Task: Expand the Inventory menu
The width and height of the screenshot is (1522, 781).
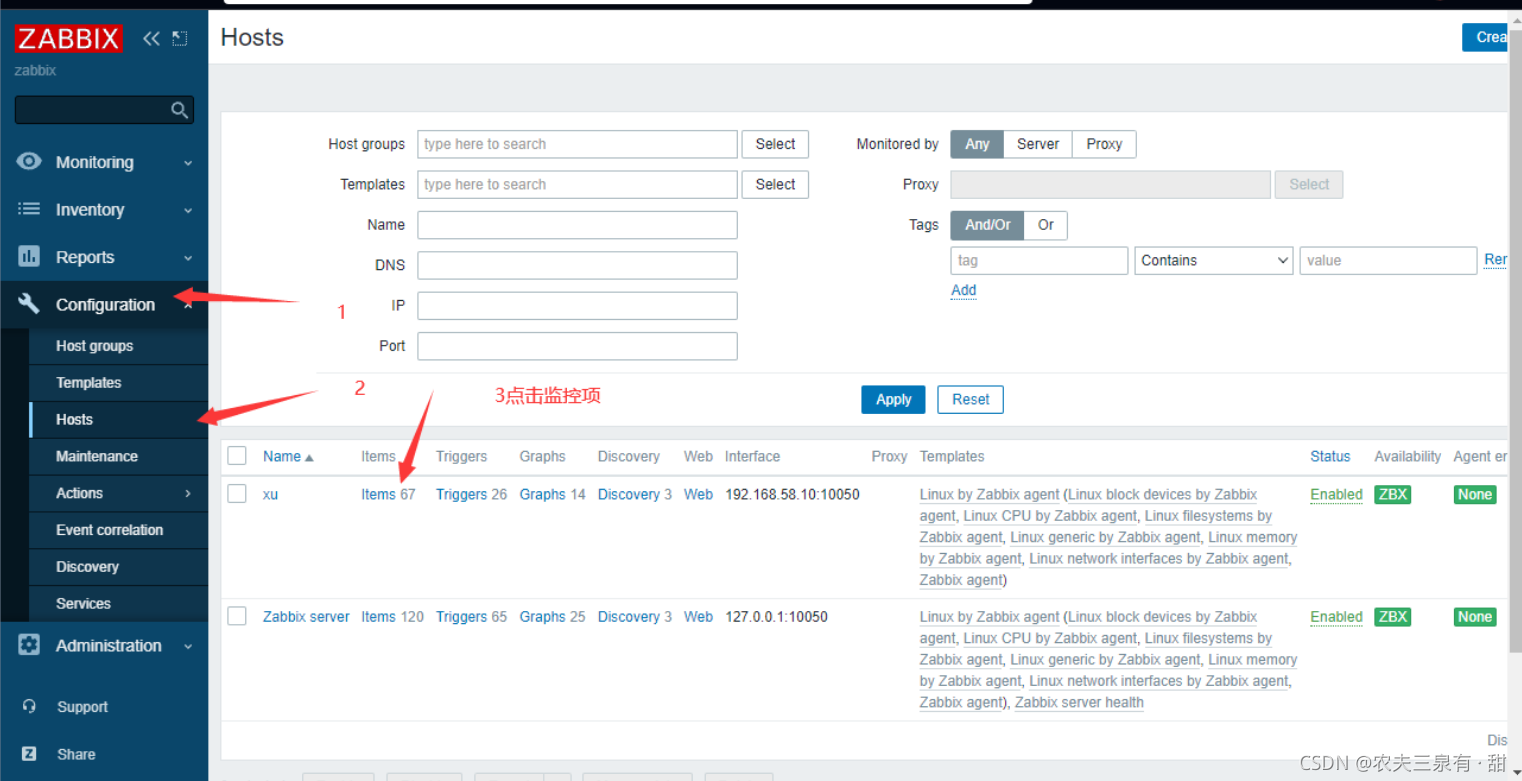Action: click(105, 209)
